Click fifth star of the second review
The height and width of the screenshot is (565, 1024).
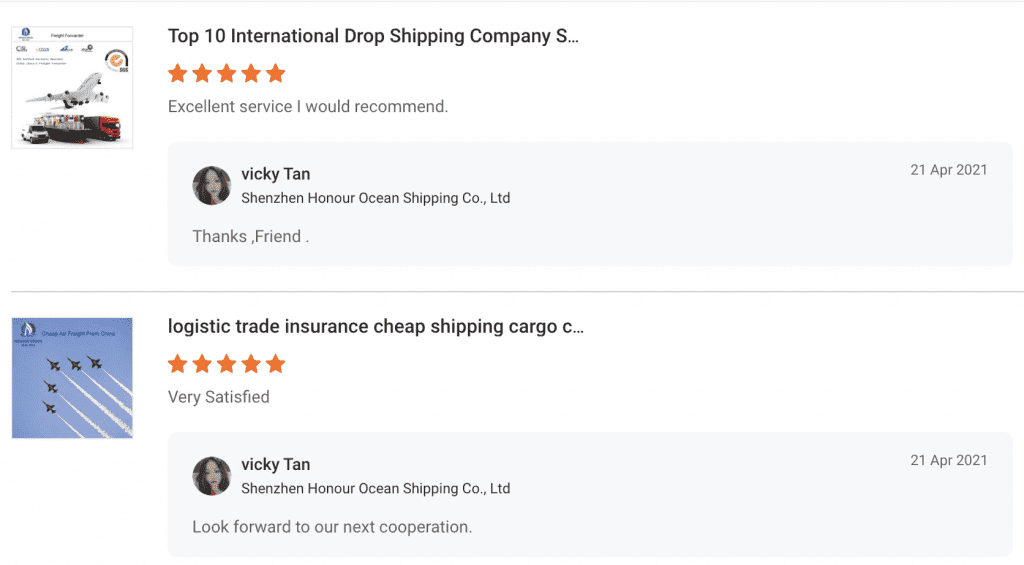(x=276, y=364)
